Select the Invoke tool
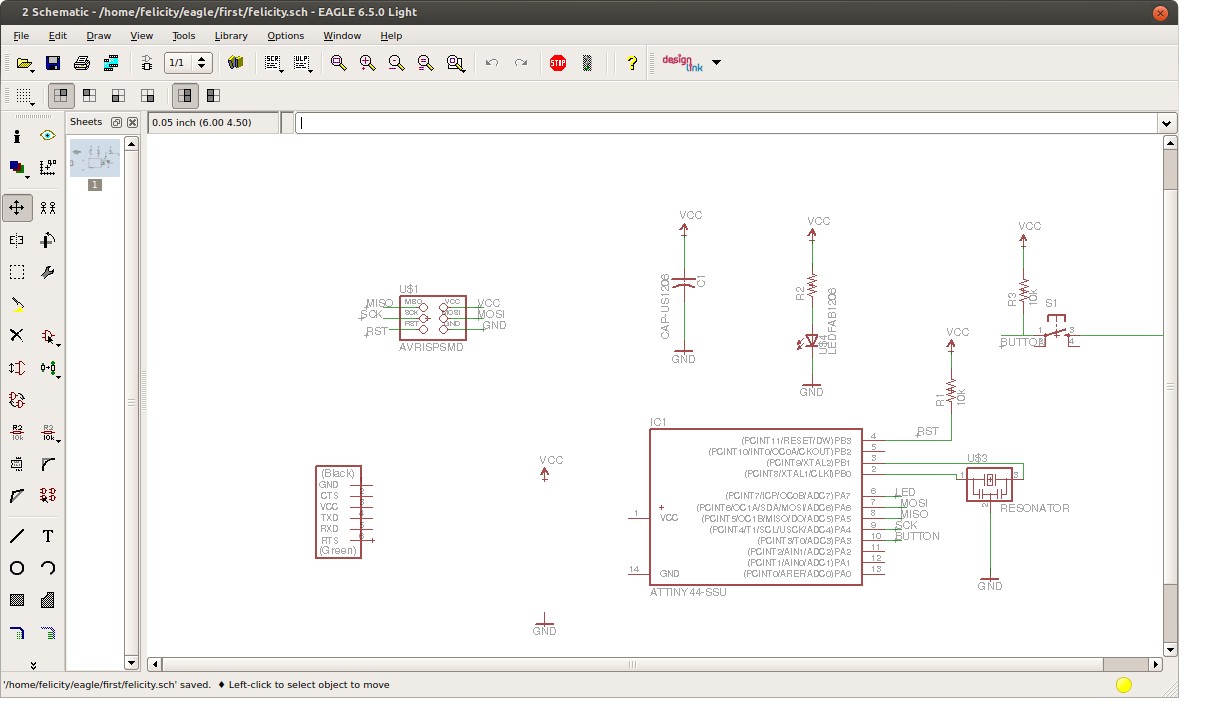 pyautogui.click(x=47, y=496)
